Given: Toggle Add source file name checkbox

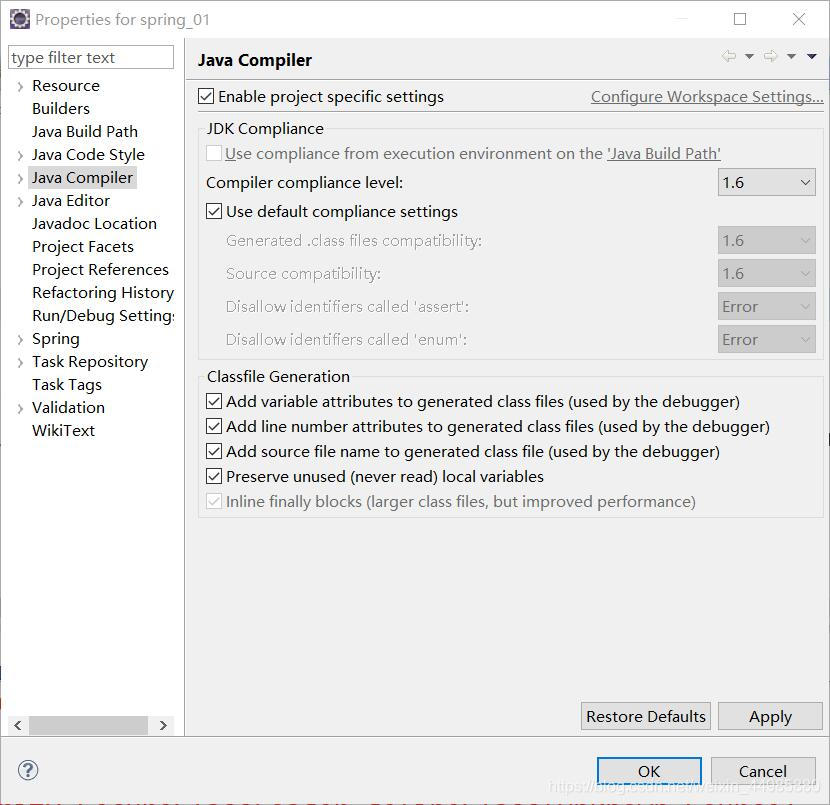Looking at the screenshot, I should pos(214,451).
